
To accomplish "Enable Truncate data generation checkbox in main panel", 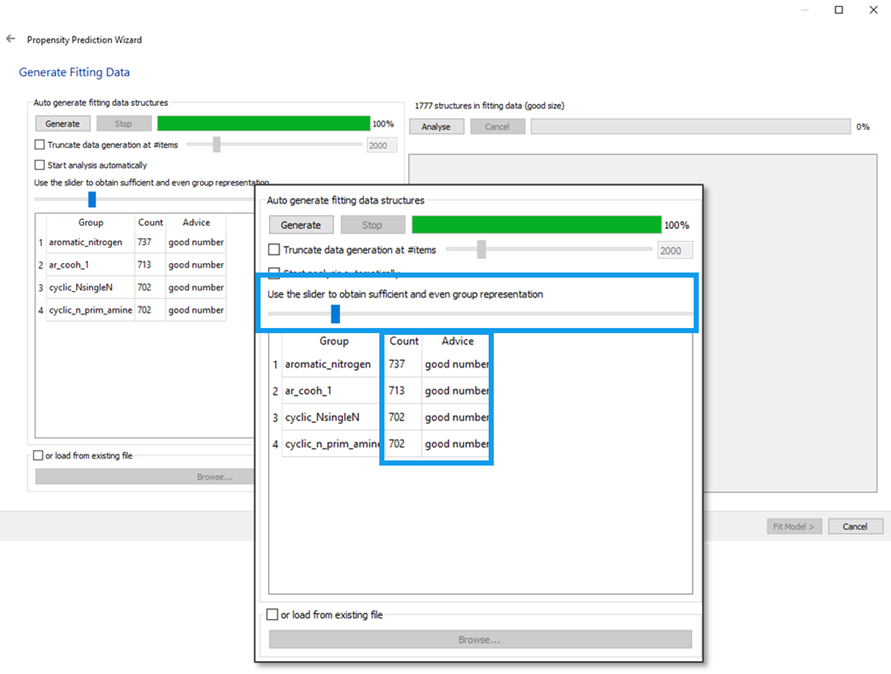I will [40, 145].
